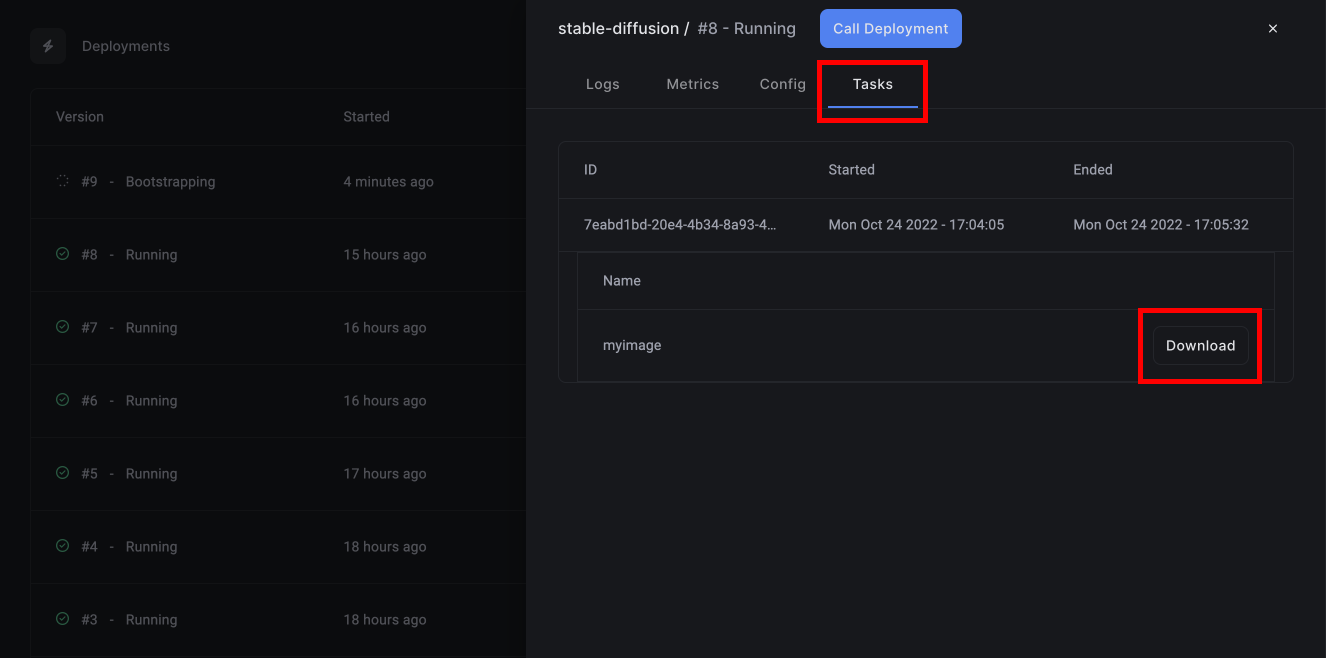Click the green check icon for version #5
The image size is (1326, 658).
tap(61, 473)
